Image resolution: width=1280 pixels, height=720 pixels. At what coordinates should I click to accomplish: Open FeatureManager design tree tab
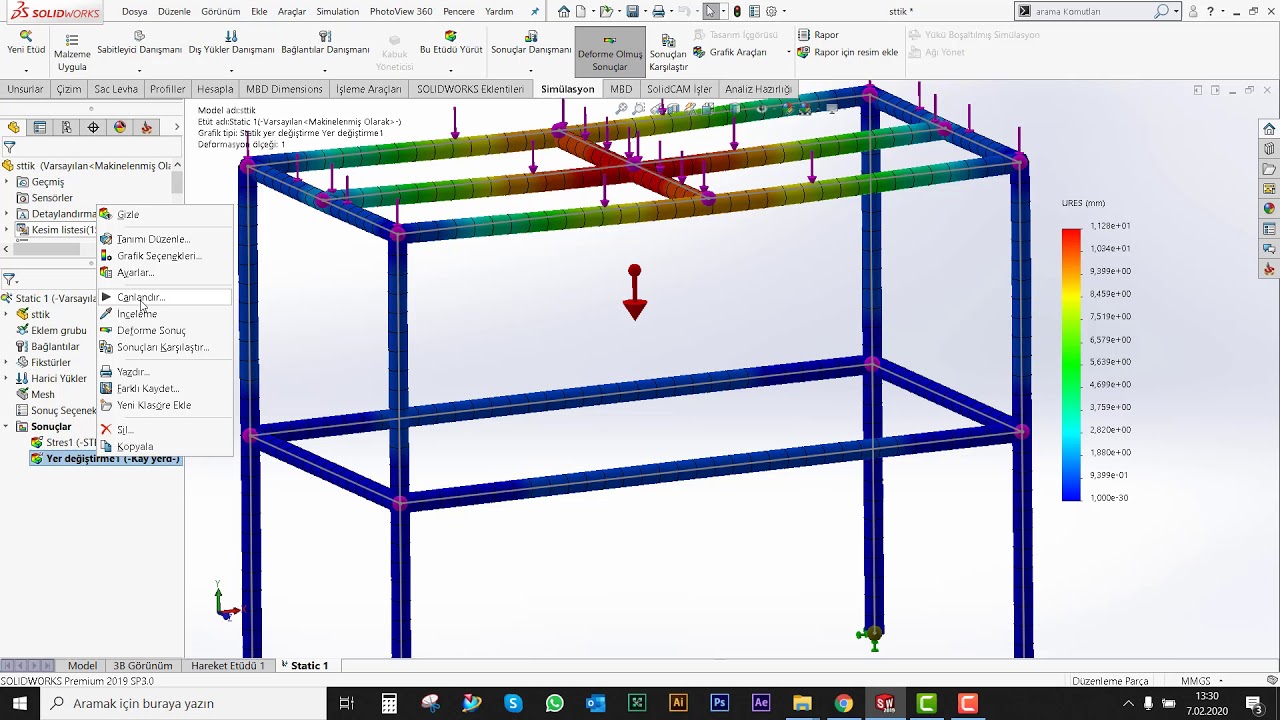click(x=13, y=127)
